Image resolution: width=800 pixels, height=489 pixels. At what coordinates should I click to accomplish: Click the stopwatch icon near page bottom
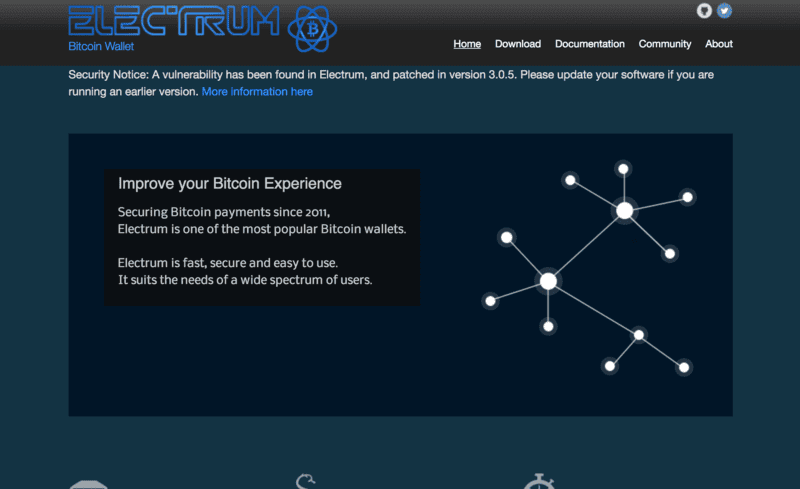539,481
